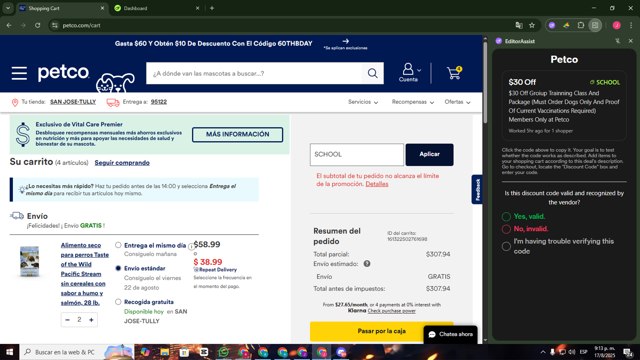This screenshot has height=360, width=640.
Task: Click MÁS INFORMACIÓN button
Action: [238, 134]
